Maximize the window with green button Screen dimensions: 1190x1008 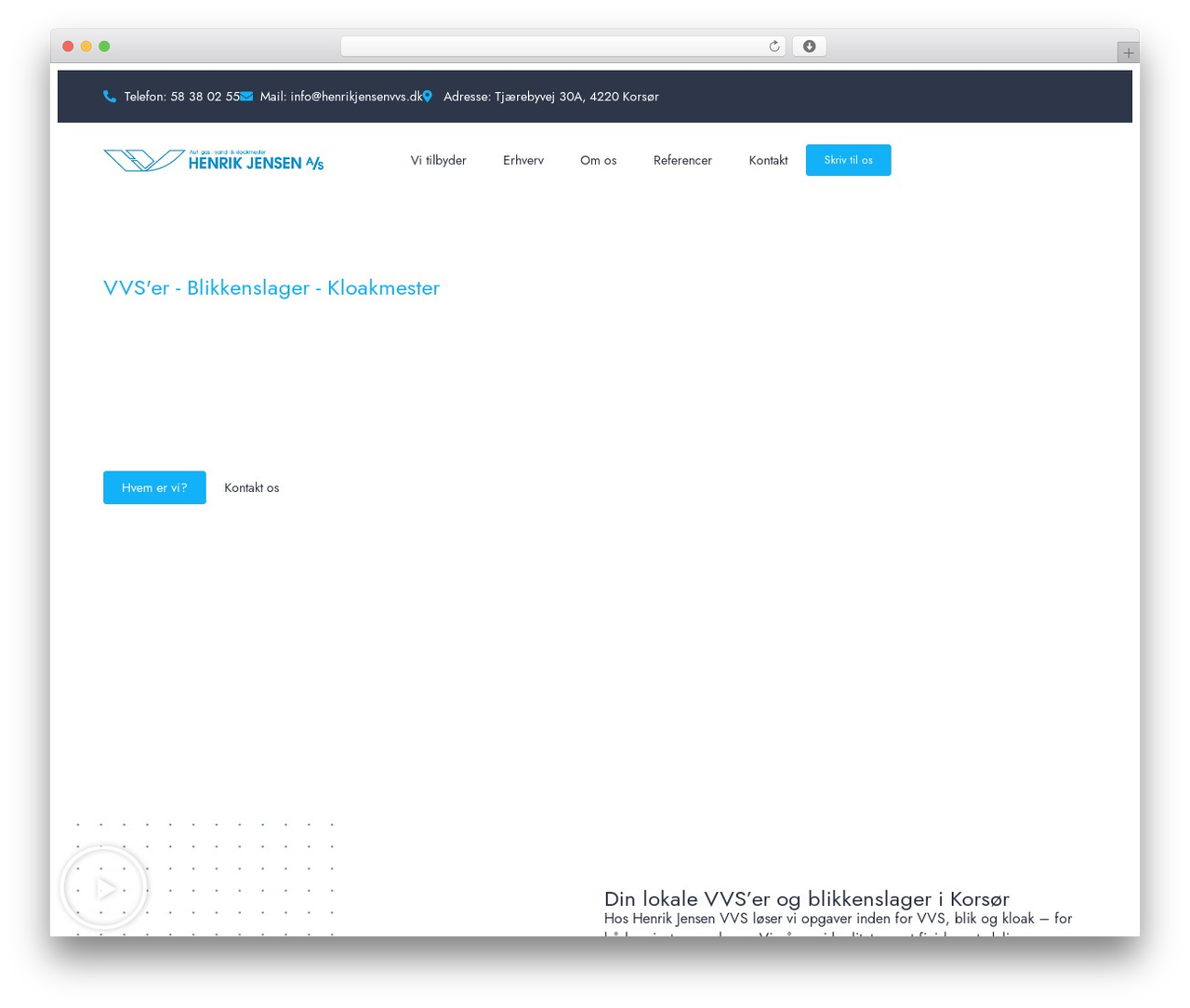[x=104, y=46]
